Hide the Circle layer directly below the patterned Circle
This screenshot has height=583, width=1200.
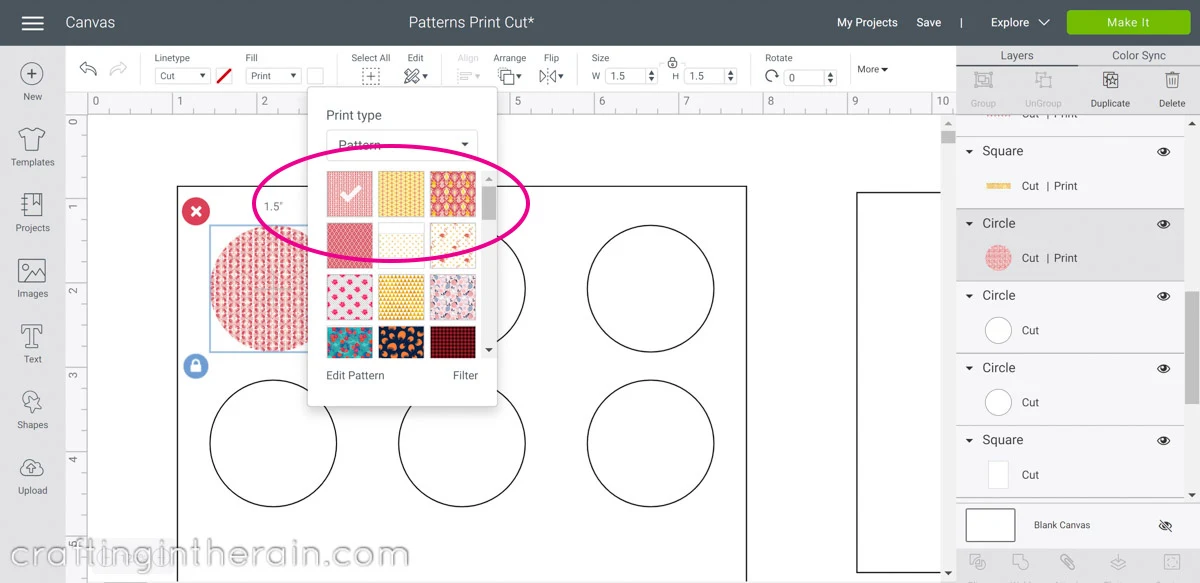click(1163, 296)
